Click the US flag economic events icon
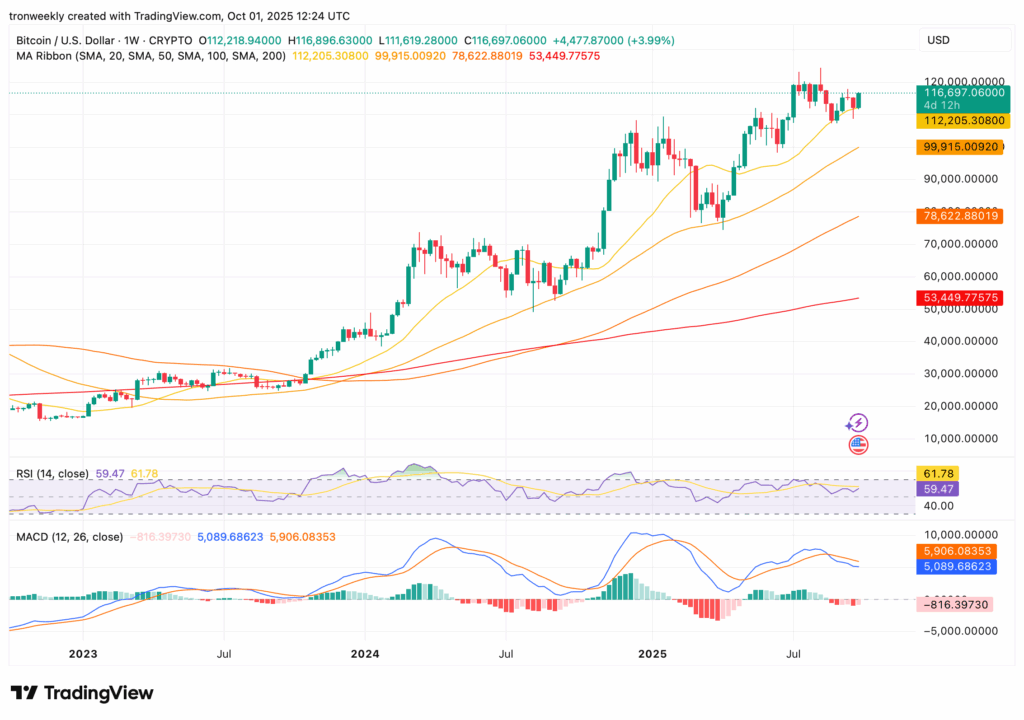Screen dimensions: 1024x720 (858, 442)
